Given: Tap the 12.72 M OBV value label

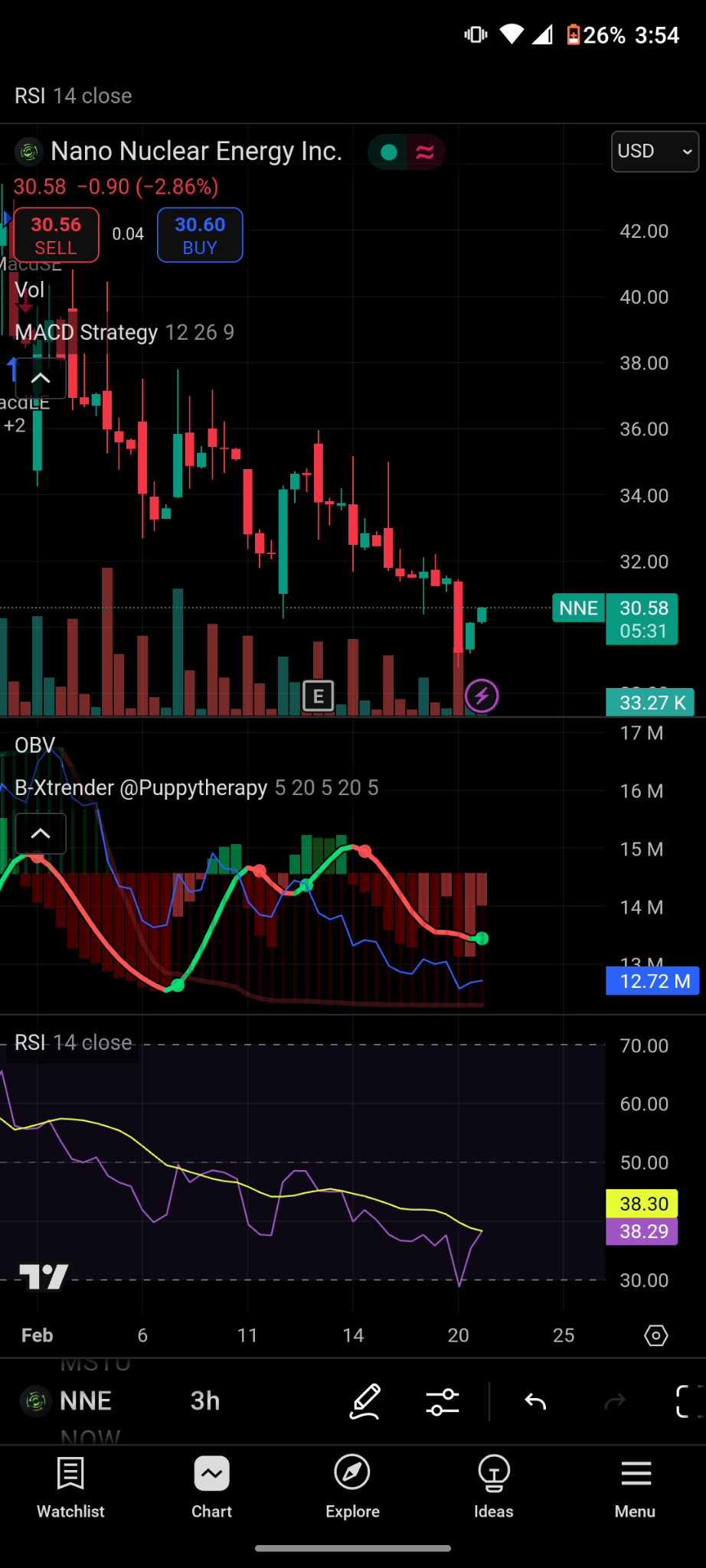Looking at the screenshot, I should (652, 981).
